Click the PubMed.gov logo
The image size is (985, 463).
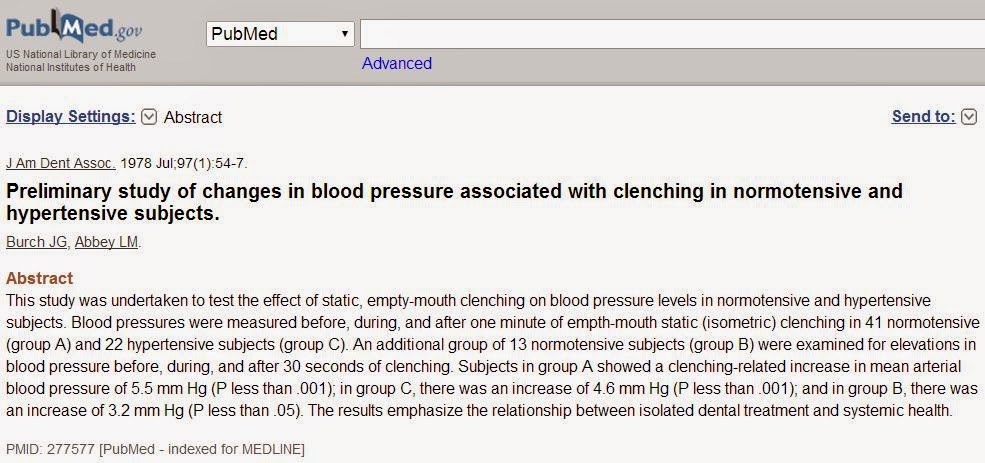[74, 28]
